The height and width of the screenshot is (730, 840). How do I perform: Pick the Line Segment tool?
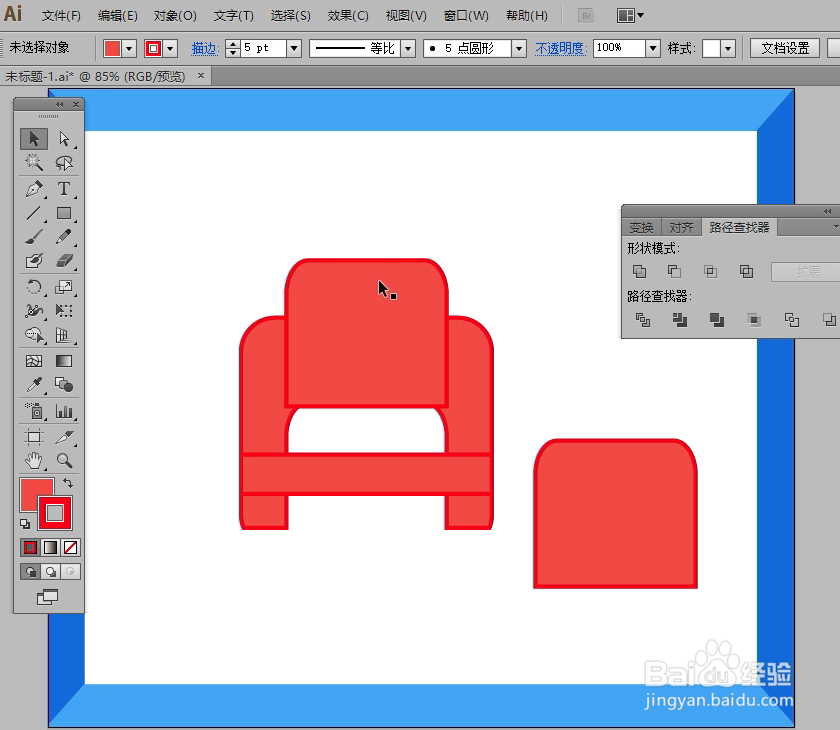(x=34, y=213)
